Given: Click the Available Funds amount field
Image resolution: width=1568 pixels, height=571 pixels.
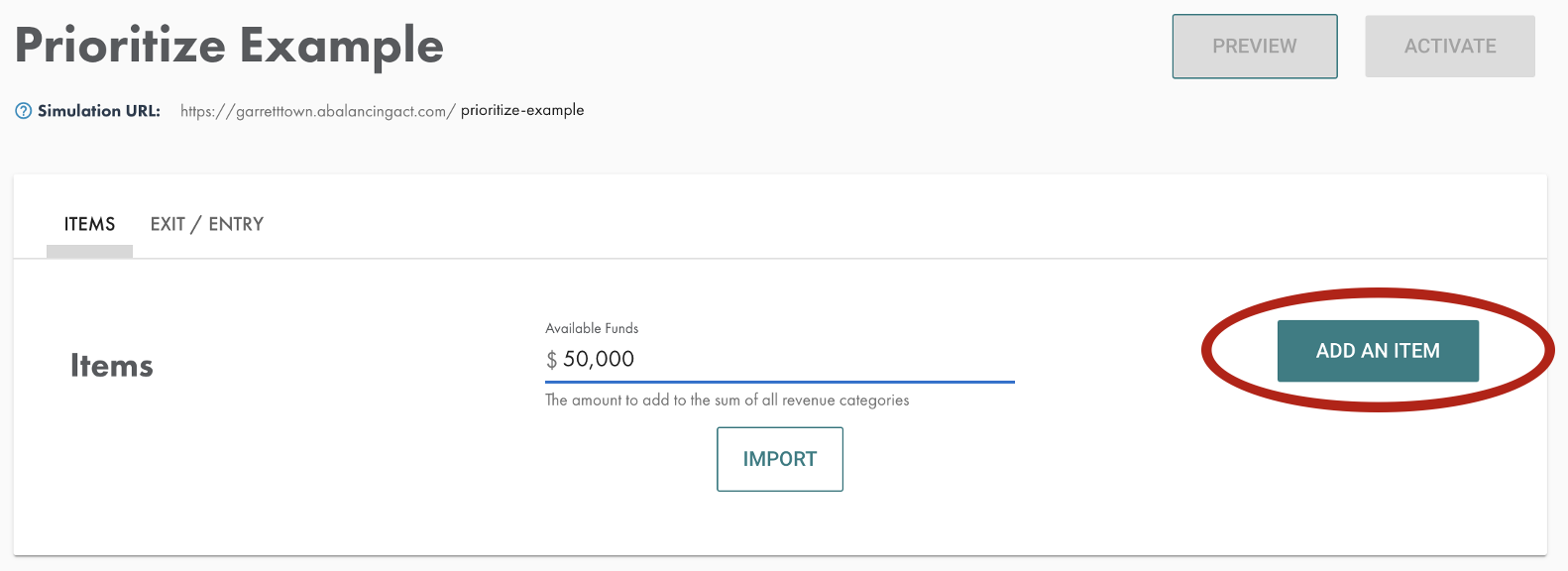Looking at the screenshot, I should [780, 359].
